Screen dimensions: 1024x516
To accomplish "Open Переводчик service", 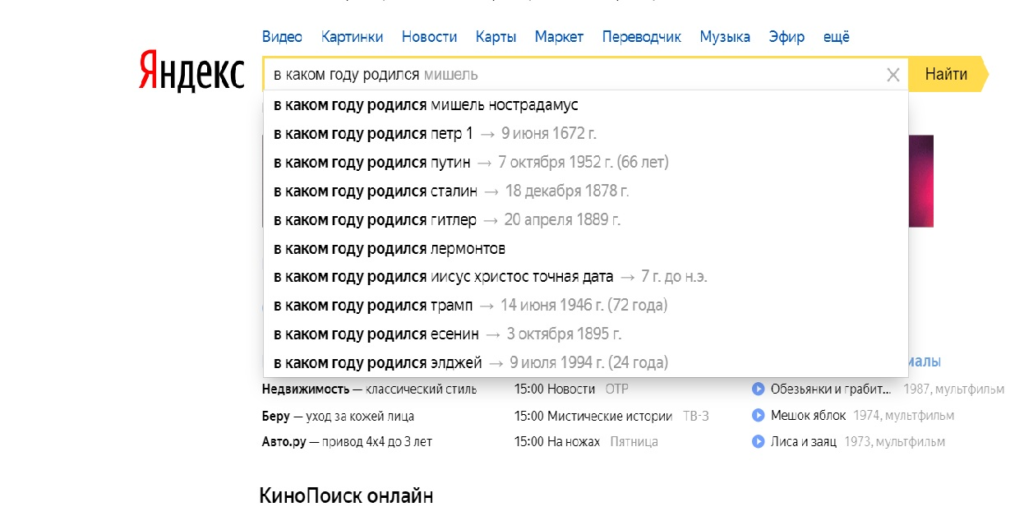I will [641, 37].
